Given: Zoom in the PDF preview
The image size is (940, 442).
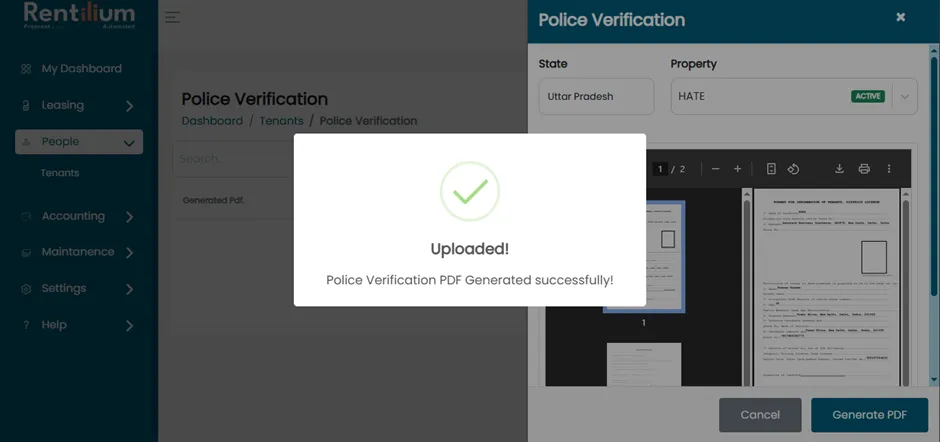Looking at the screenshot, I should point(737,169).
